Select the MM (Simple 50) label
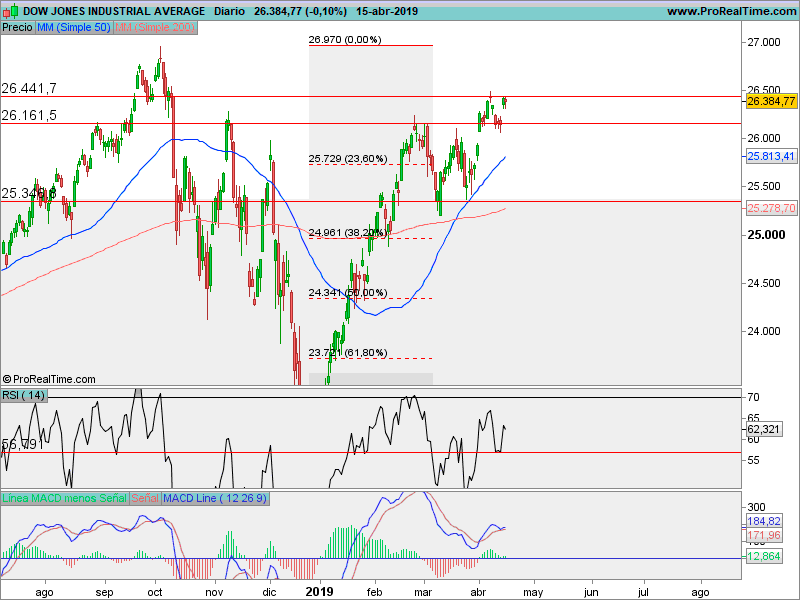 [x=74, y=28]
